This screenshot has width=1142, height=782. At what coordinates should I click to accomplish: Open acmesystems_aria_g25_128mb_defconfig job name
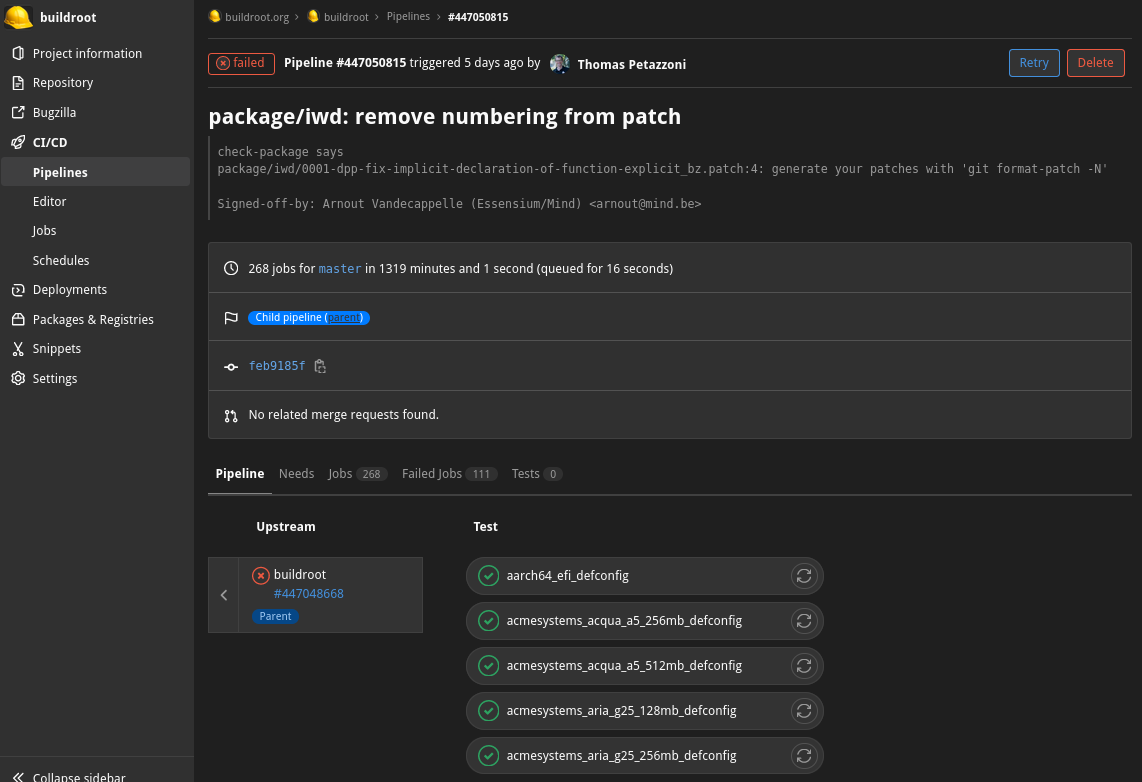point(621,711)
